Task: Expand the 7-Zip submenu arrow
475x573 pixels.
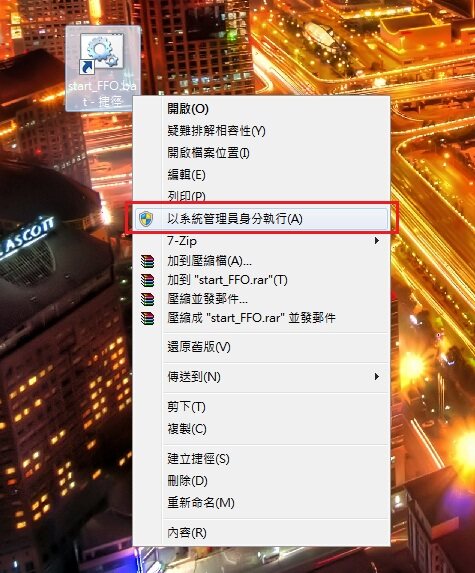Action: 376,240
